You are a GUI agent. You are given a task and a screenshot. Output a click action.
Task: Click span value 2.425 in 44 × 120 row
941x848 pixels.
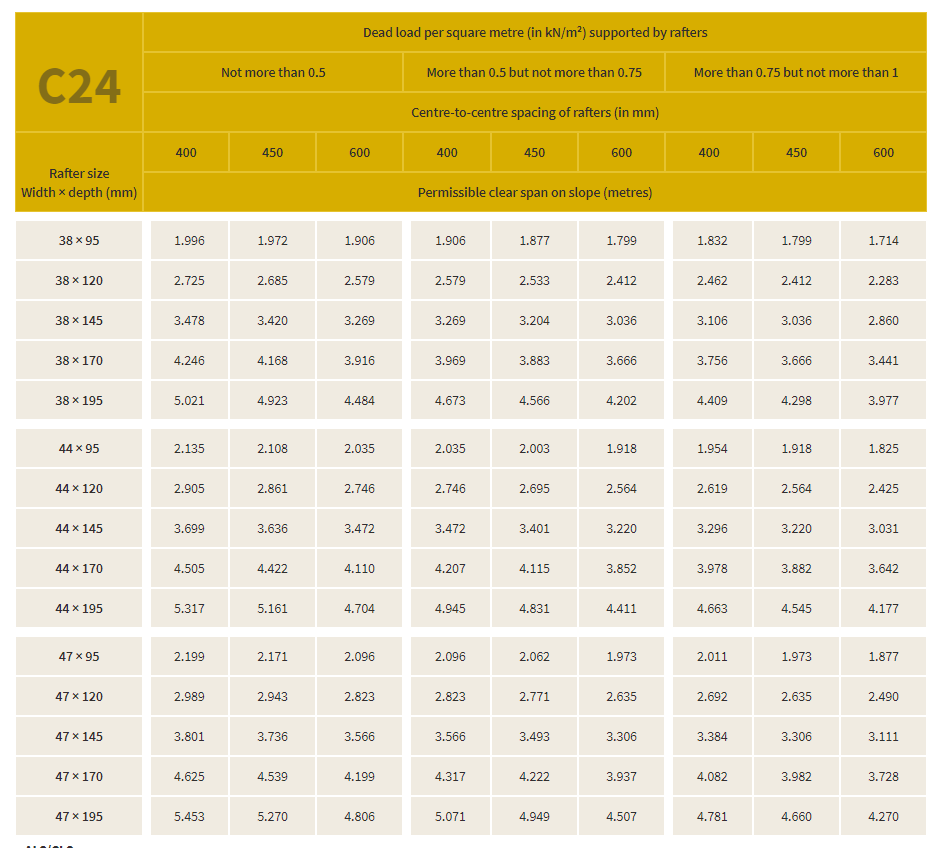coord(883,489)
